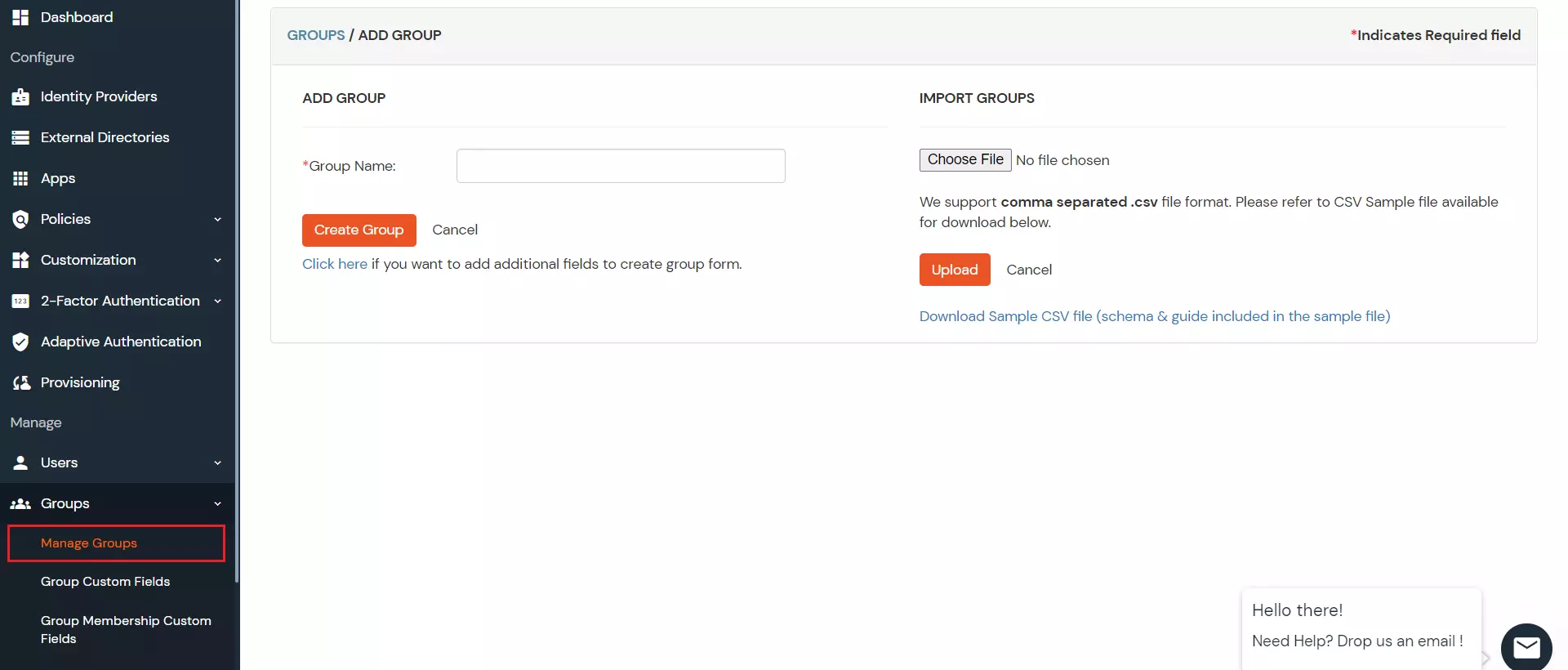
Task: Cancel the Import Groups upload
Action: pos(1029,270)
